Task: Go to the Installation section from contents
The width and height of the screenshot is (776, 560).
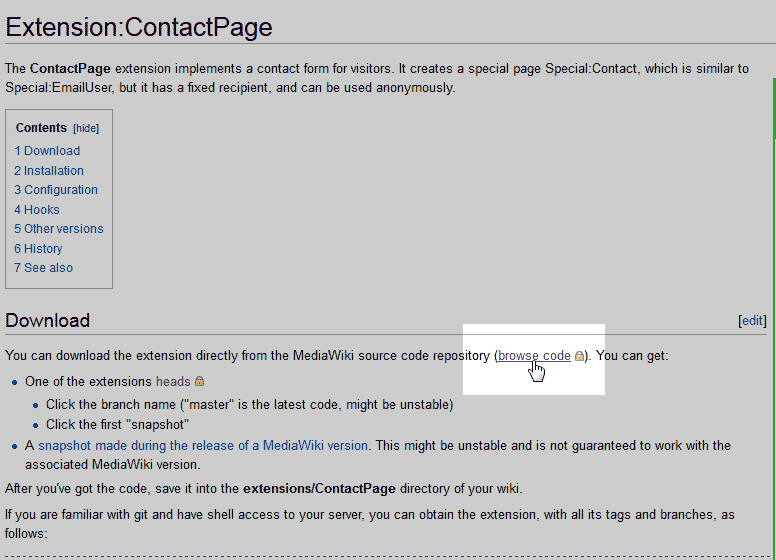Action: click(x=49, y=171)
